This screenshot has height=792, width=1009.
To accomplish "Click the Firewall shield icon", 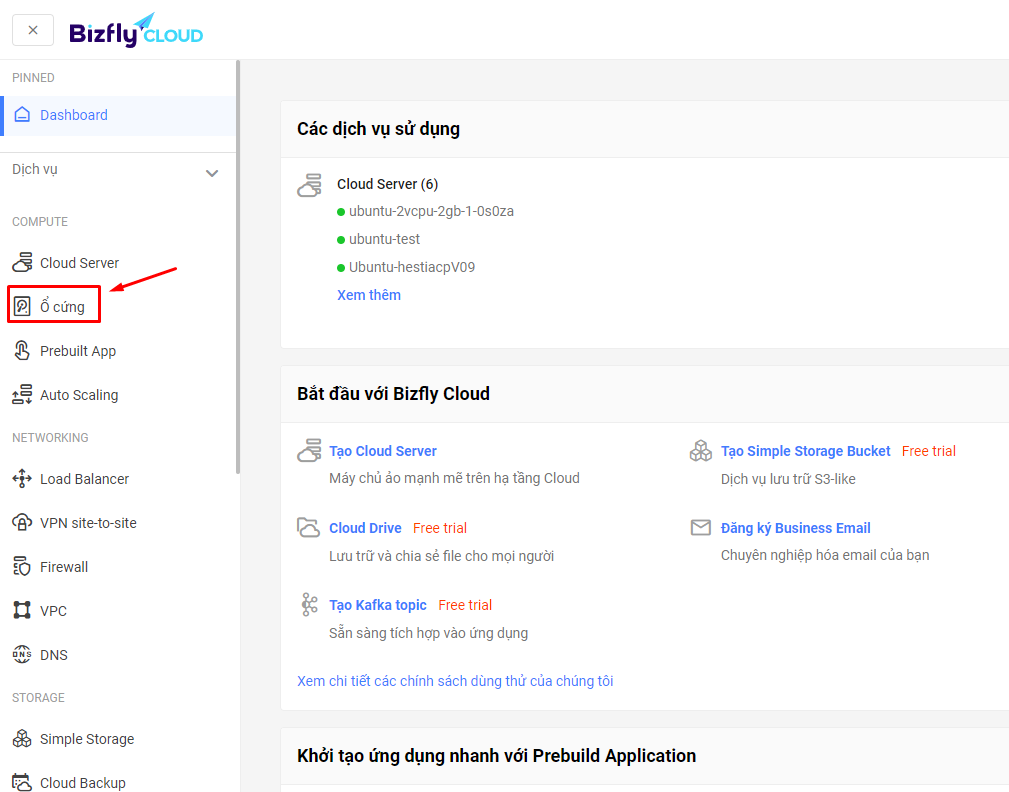I will [22, 566].
